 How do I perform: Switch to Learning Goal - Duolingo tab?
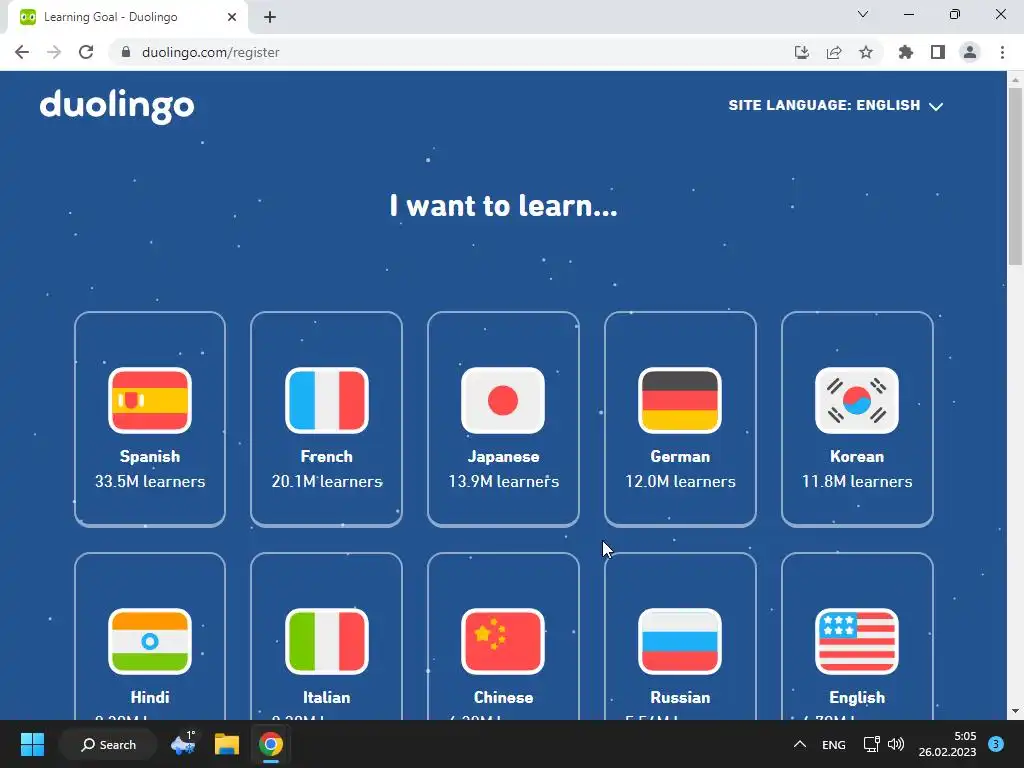point(110,17)
